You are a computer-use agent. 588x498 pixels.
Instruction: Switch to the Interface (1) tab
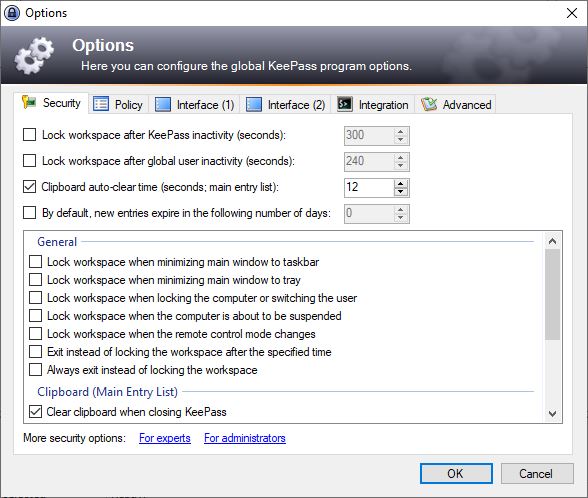(195, 104)
